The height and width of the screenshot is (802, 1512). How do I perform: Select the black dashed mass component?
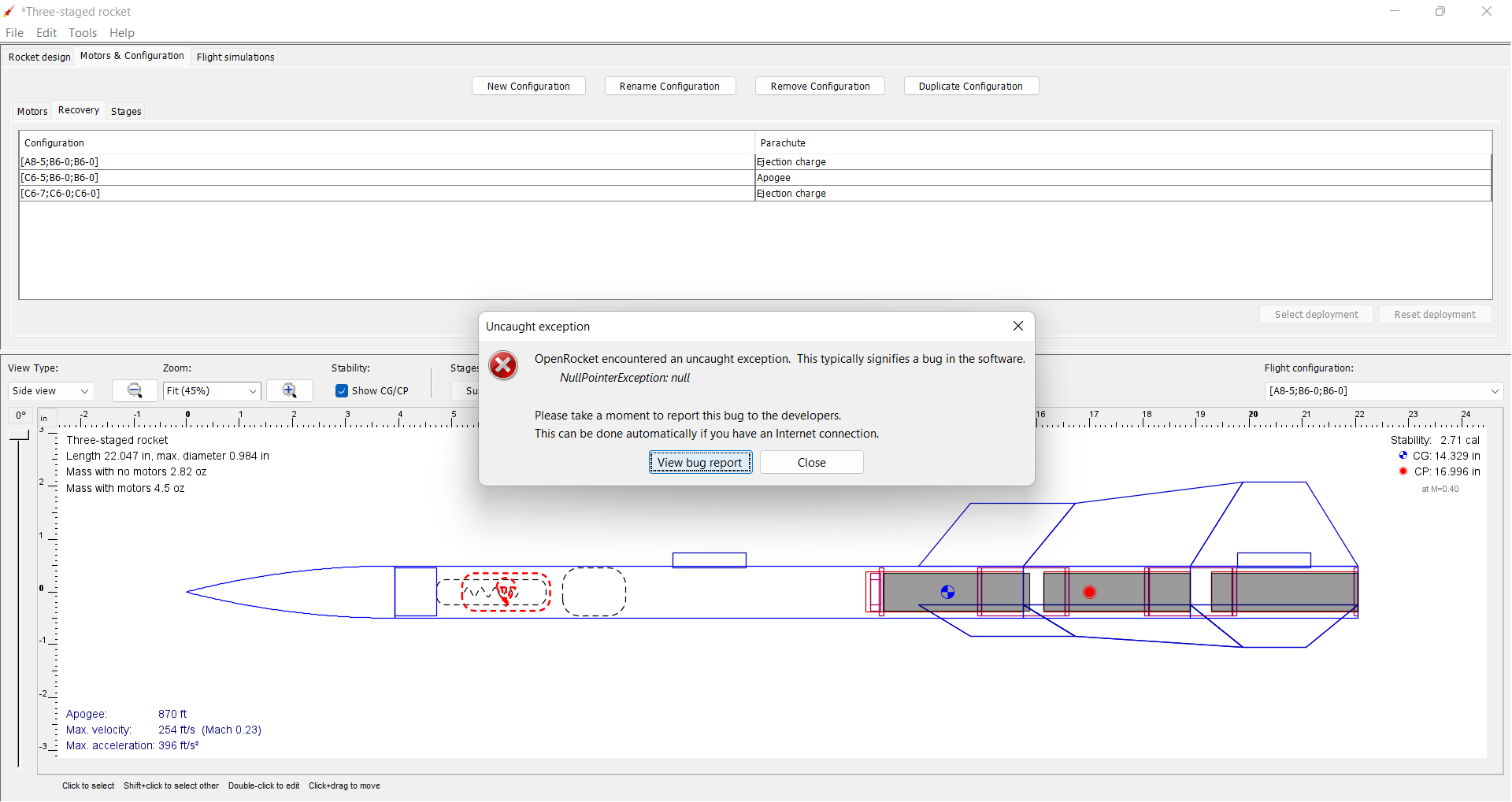coord(594,592)
